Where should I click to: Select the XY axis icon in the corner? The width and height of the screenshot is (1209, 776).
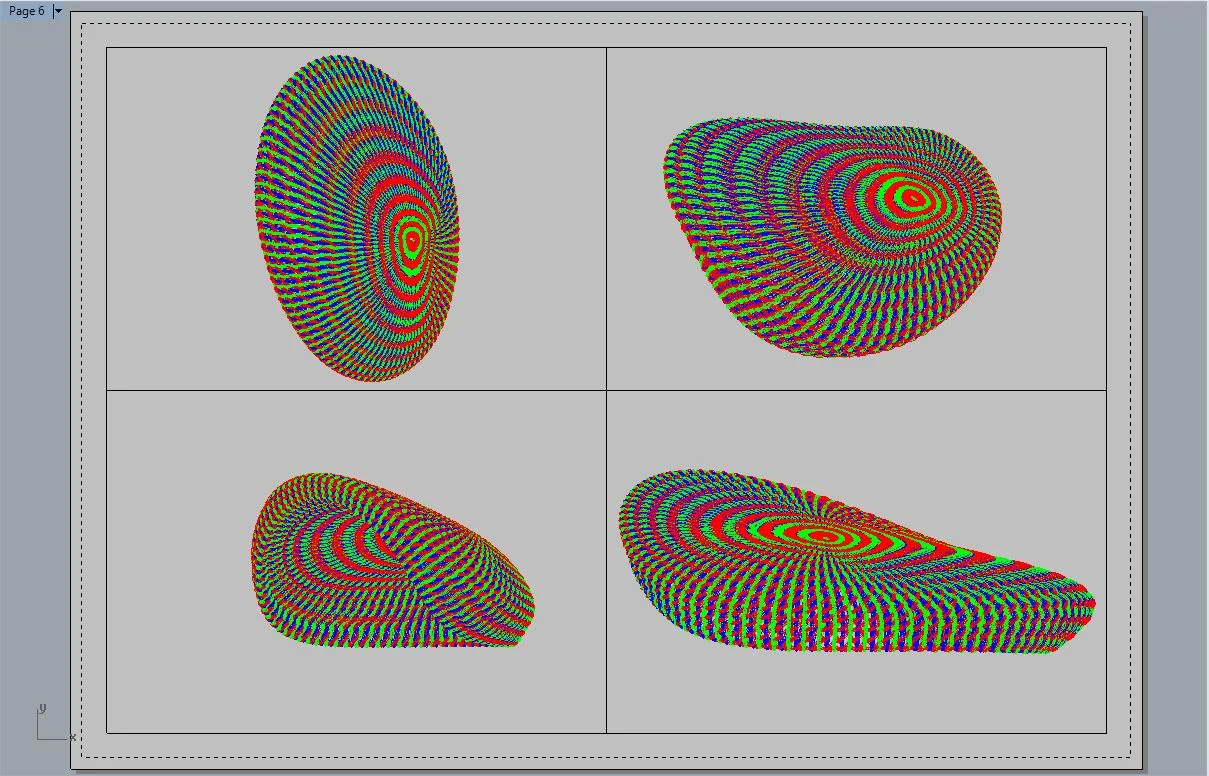coord(55,724)
